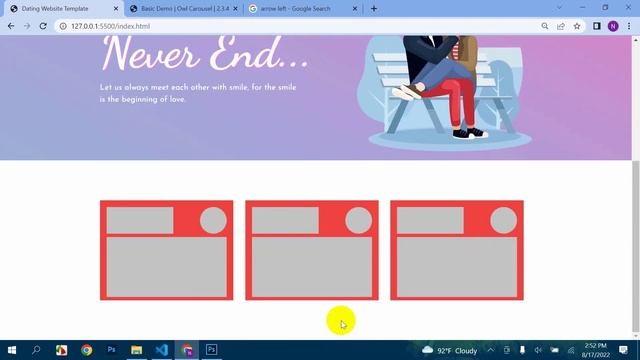Open the Chrome profile avatar N
Viewport: 640px width, 360px height.
(613, 26)
